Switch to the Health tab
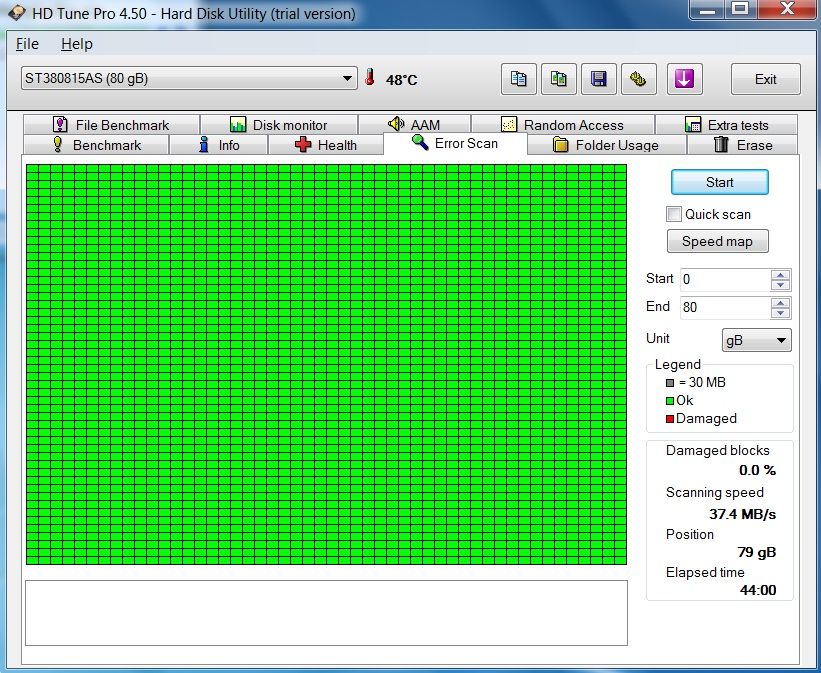821x673 pixels. coord(325,145)
